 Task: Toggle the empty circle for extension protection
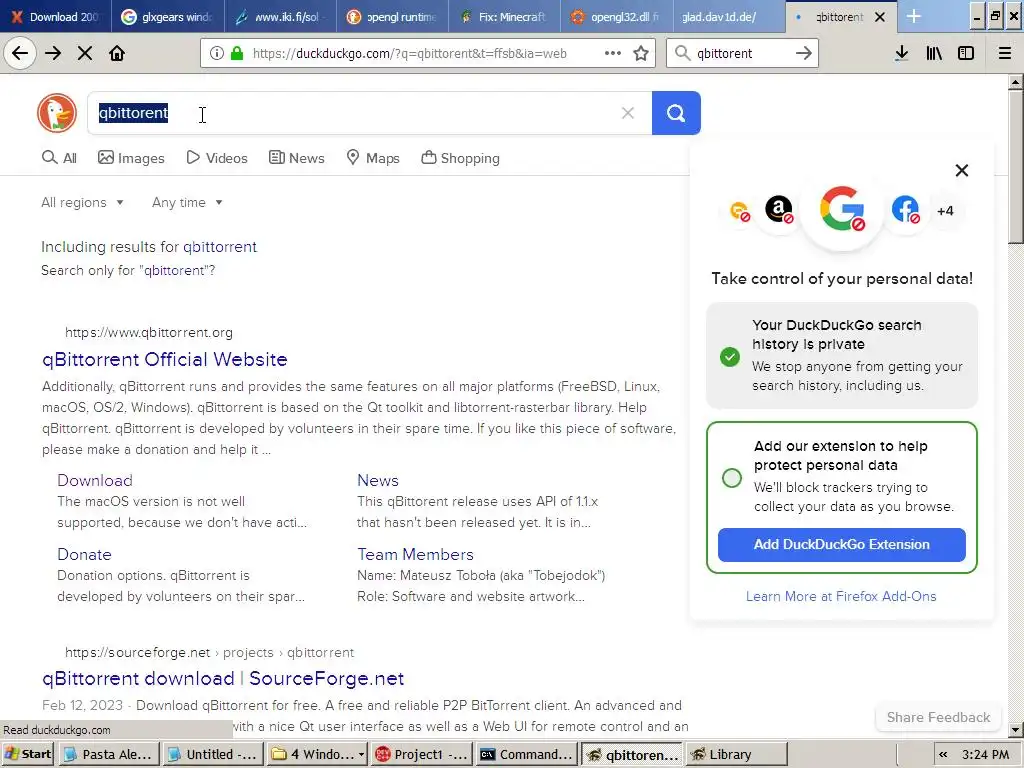click(x=731, y=477)
